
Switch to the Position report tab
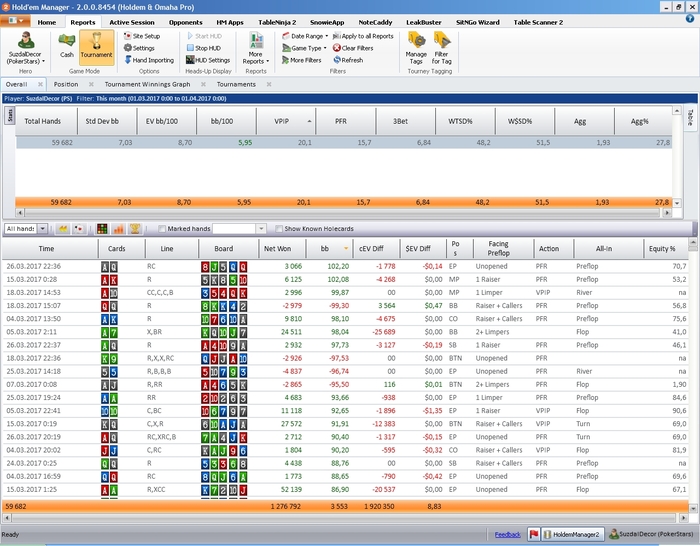pyautogui.click(x=66, y=84)
